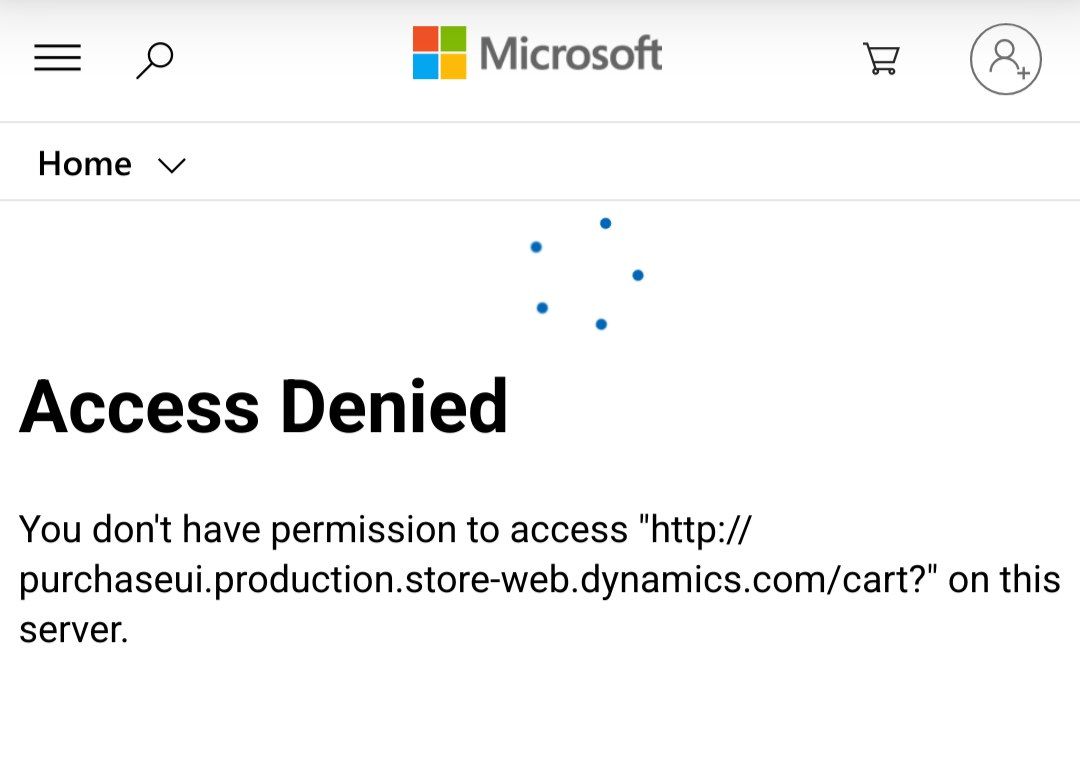This screenshot has width=1080, height=779.
Task: Click the sign-in account avatar icon
Action: click(x=1006, y=59)
